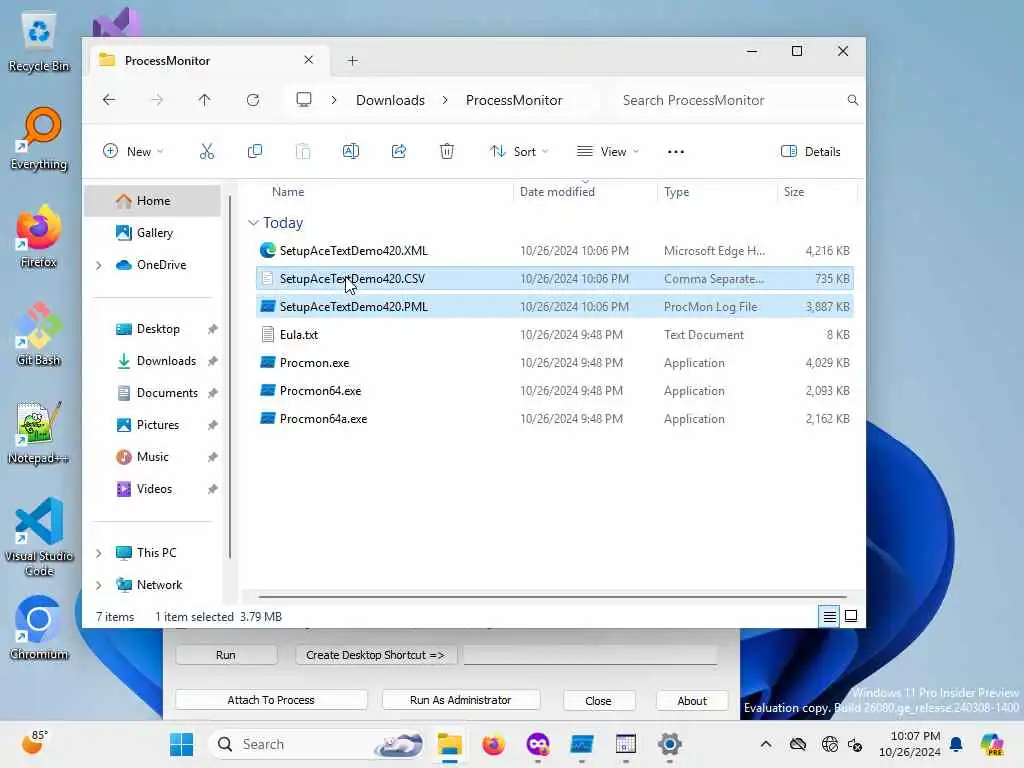This screenshot has width=1024, height=768.
Task: Click the PC monitor icon in address bar
Action: pos(304,100)
